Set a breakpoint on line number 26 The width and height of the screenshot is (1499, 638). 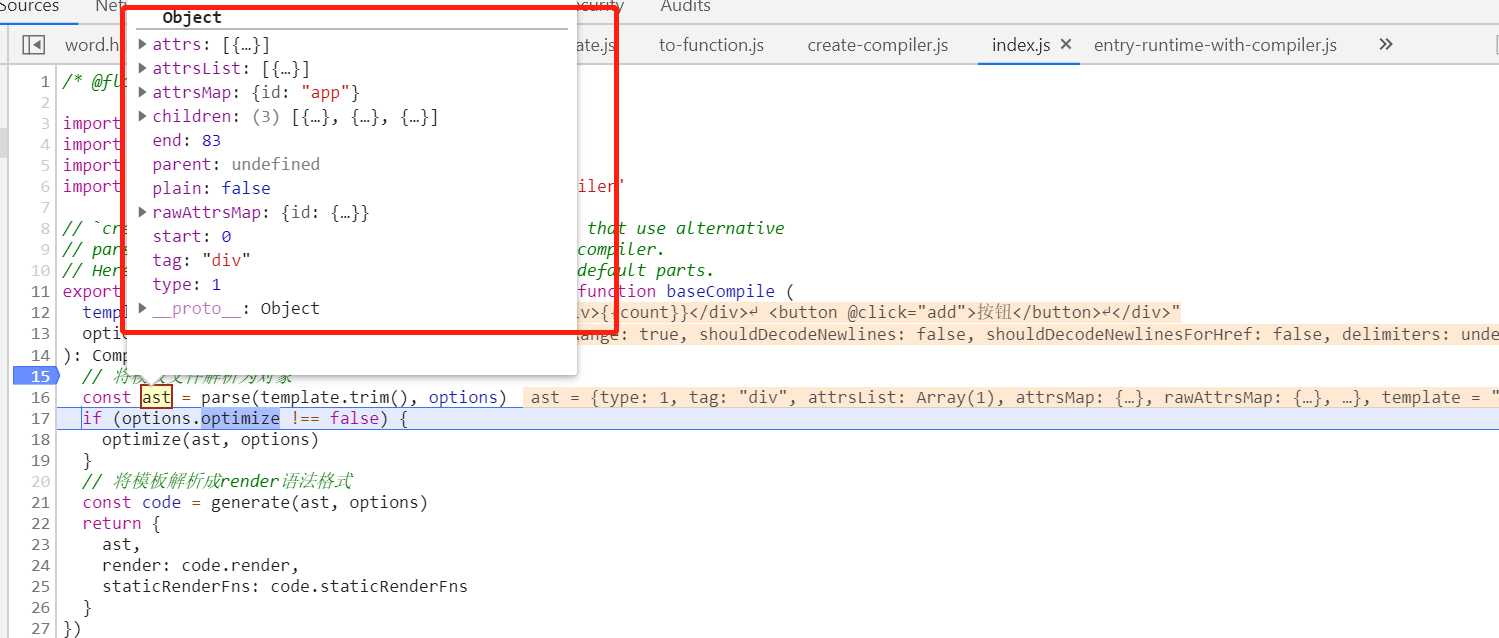tap(40, 607)
